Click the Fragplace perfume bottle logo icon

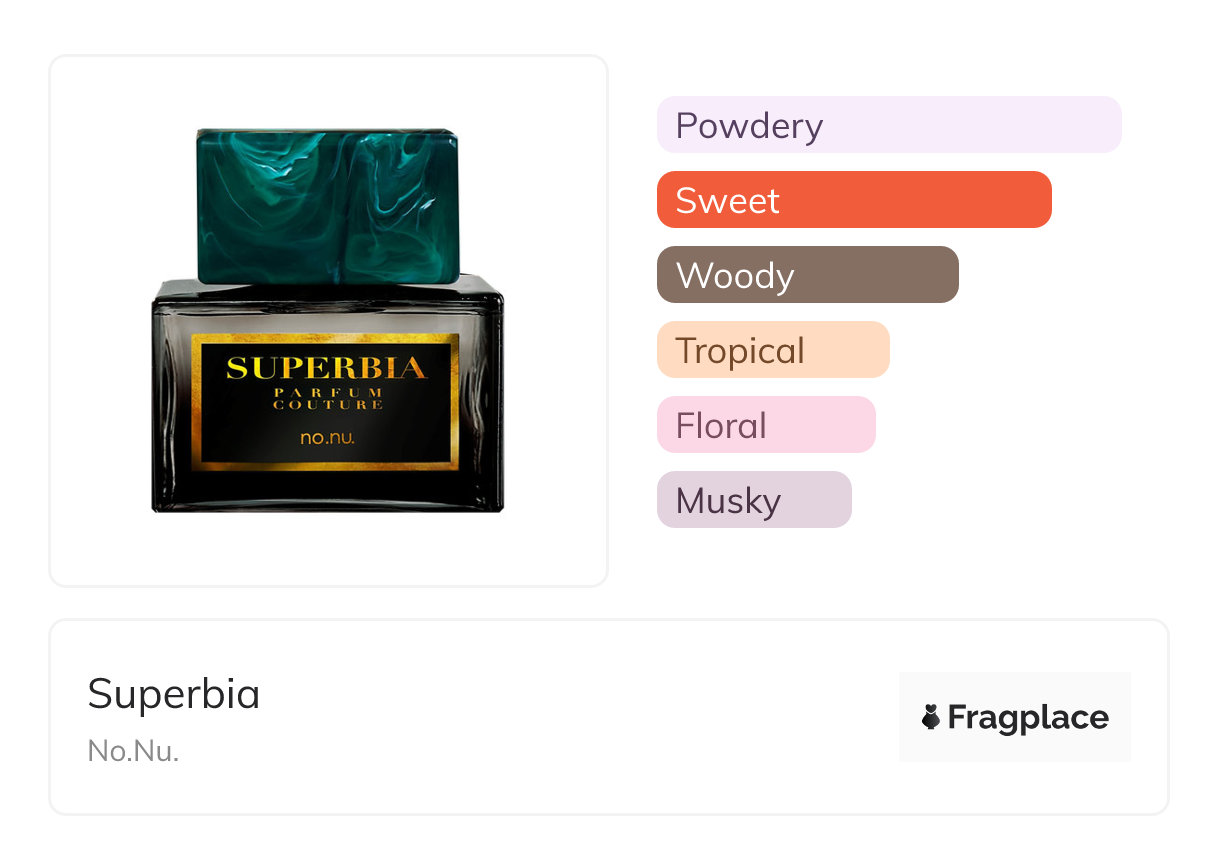(x=931, y=717)
